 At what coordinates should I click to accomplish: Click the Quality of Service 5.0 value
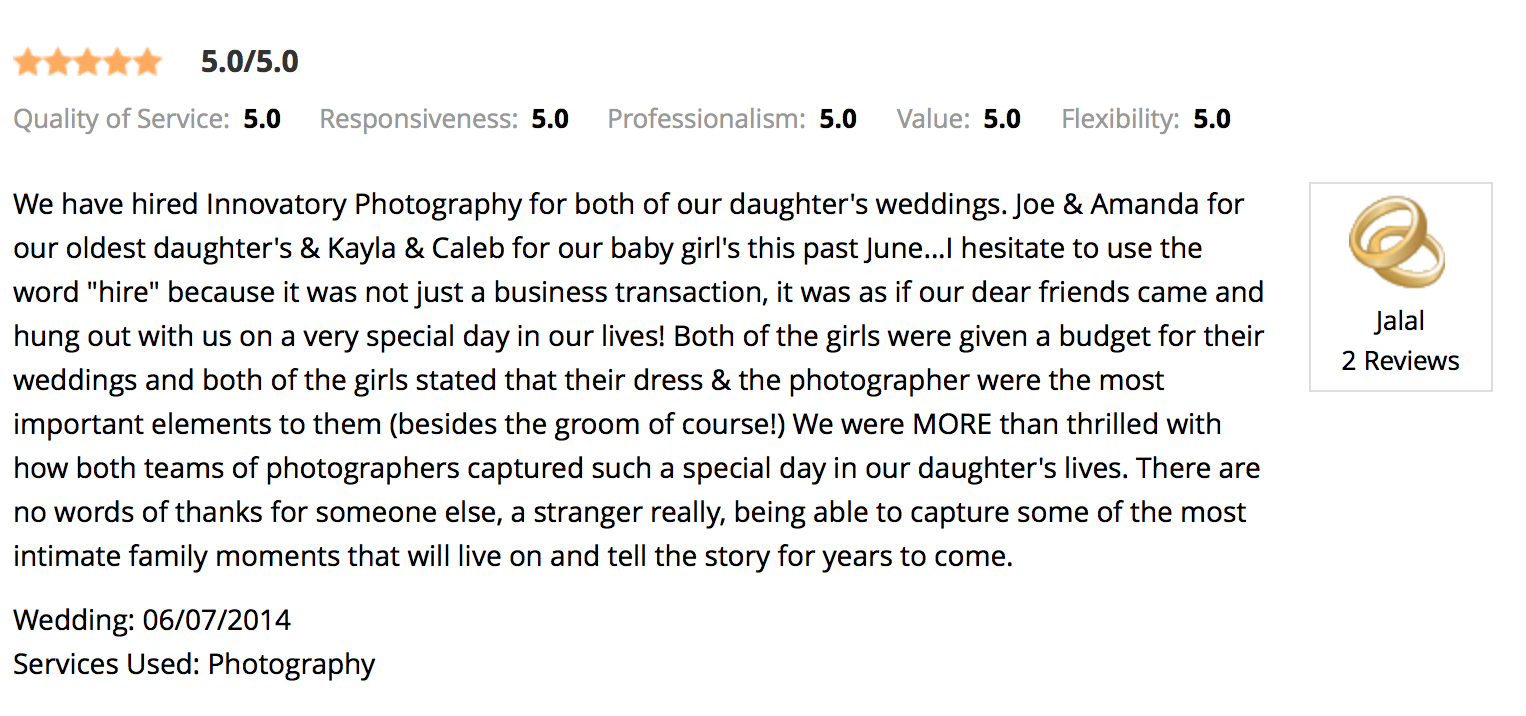[262, 120]
